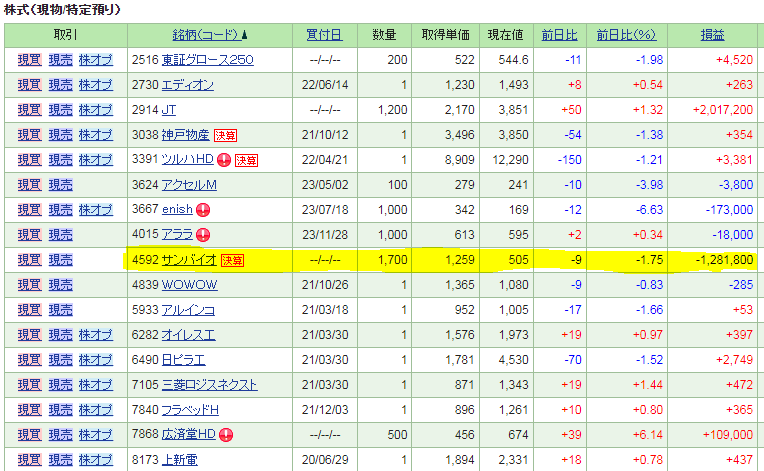Click the red alert icon next to ツルハHD

pos(224,160)
